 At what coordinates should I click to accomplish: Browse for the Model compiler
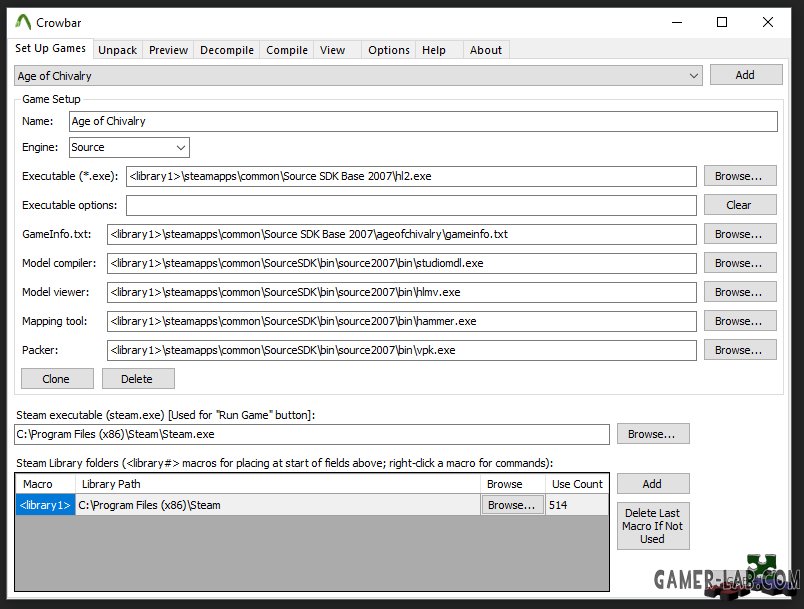(739, 263)
